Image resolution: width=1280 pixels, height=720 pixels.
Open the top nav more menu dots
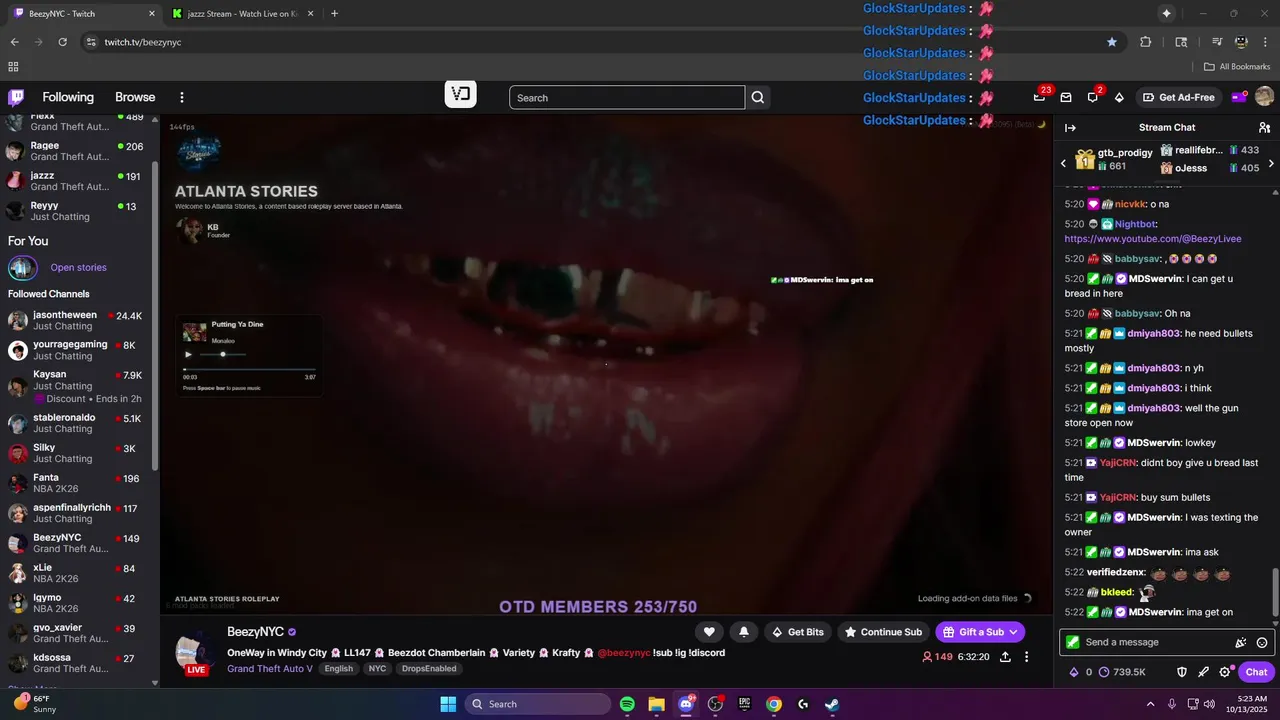182,97
